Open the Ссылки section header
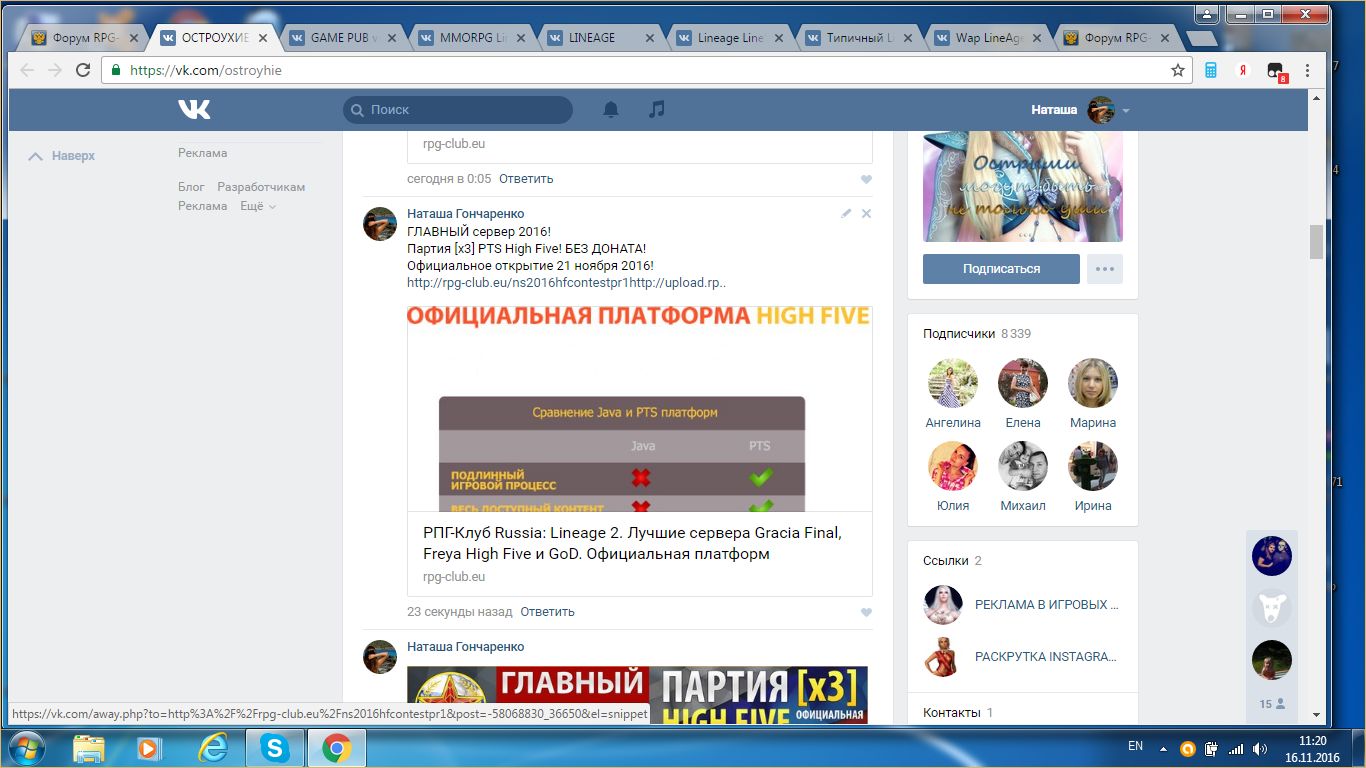The width and height of the screenshot is (1366, 768). click(x=952, y=561)
